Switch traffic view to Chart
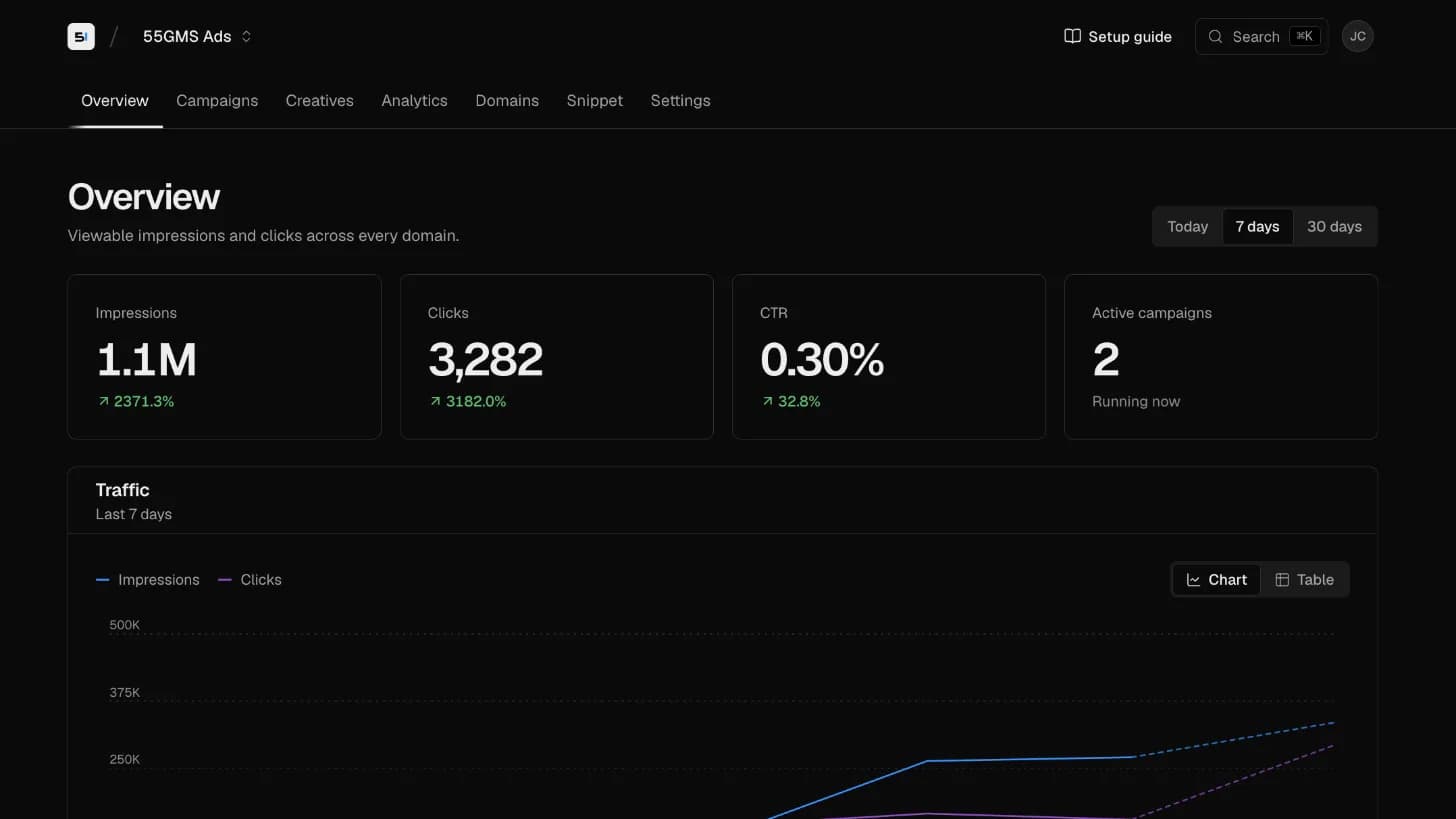 [x=1216, y=580]
